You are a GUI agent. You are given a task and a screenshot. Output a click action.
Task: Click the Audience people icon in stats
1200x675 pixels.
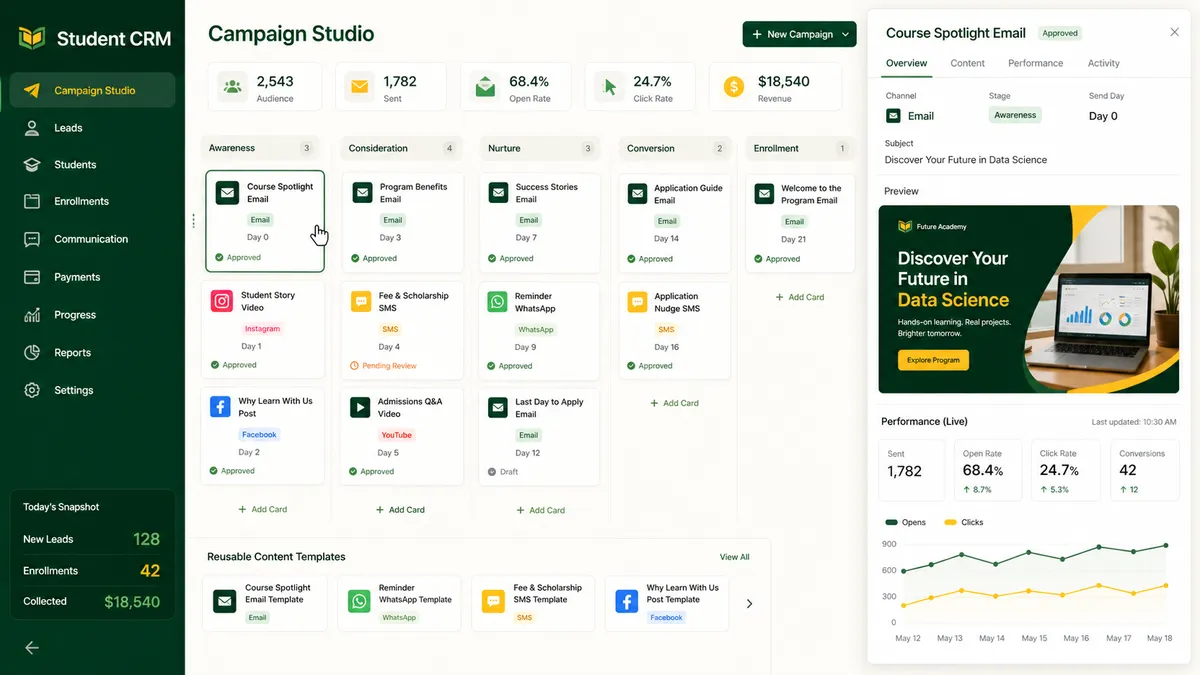tap(233, 87)
